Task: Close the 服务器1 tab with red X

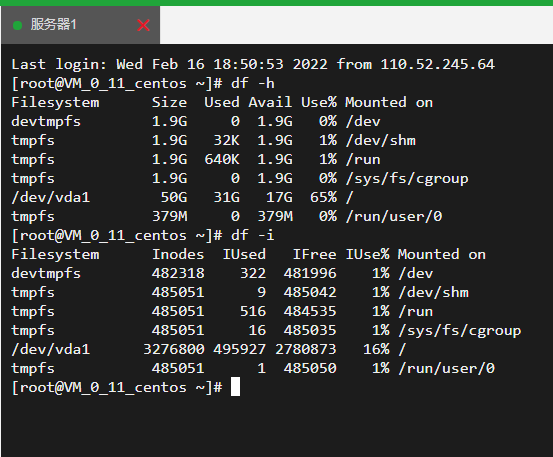Action: click(x=143, y=25)
